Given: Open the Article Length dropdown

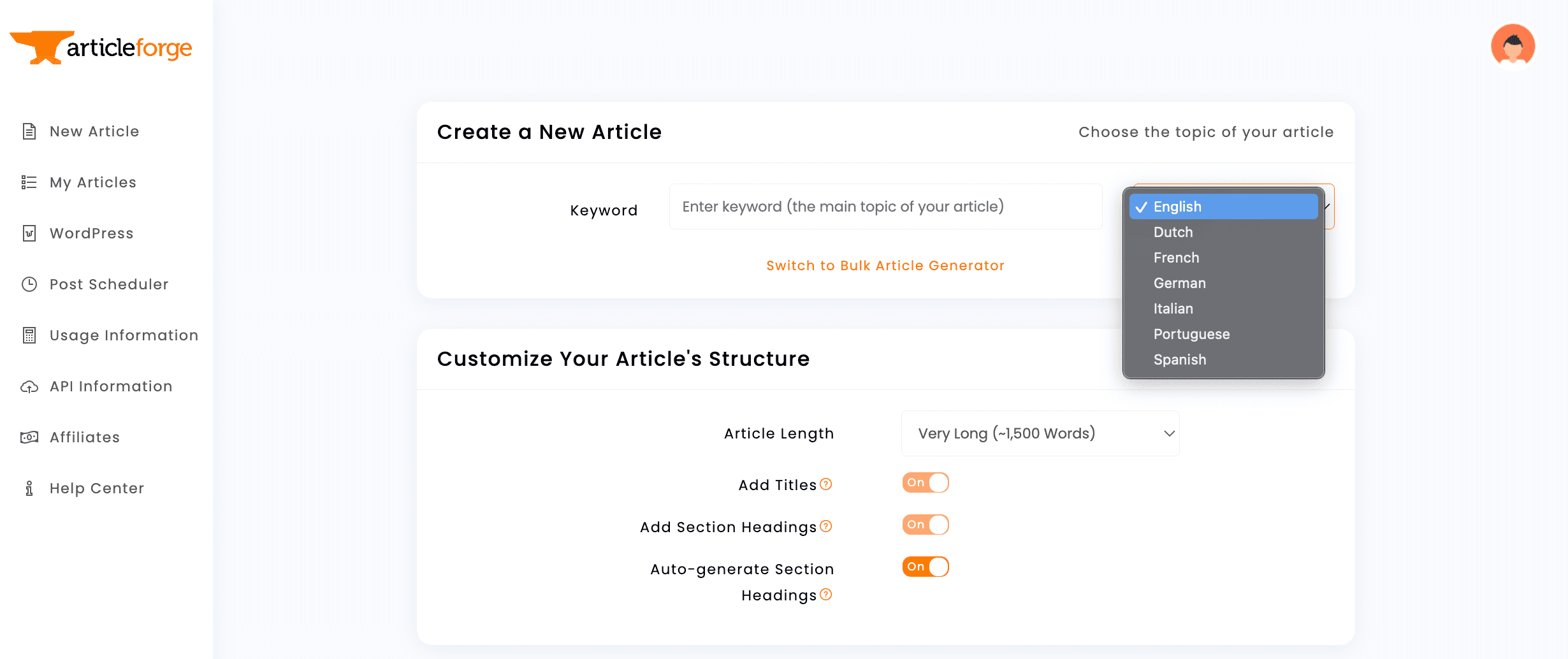Looking at the screenshot, I should (x=1040, y=433).
